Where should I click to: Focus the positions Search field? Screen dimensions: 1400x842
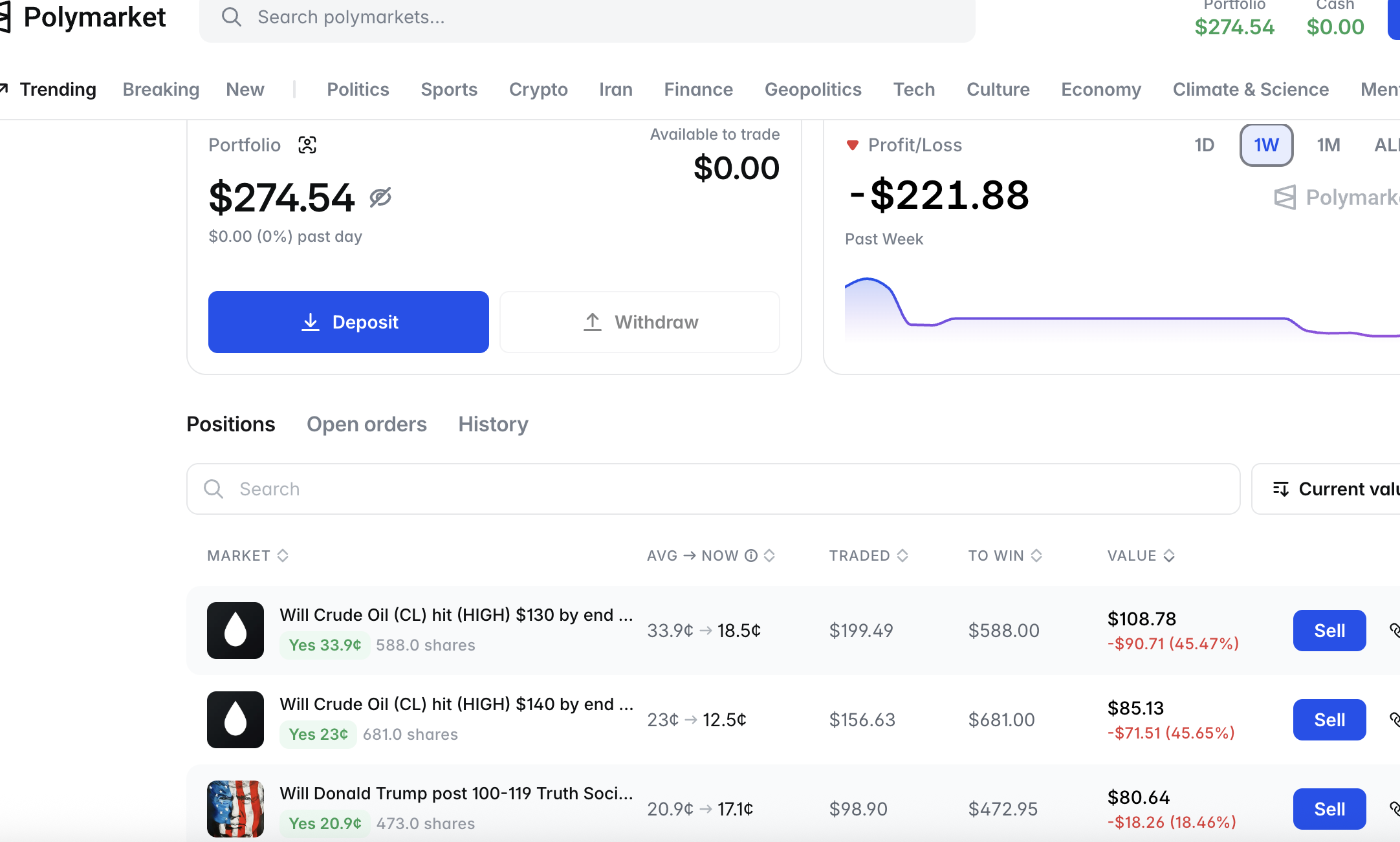point(713,489)
